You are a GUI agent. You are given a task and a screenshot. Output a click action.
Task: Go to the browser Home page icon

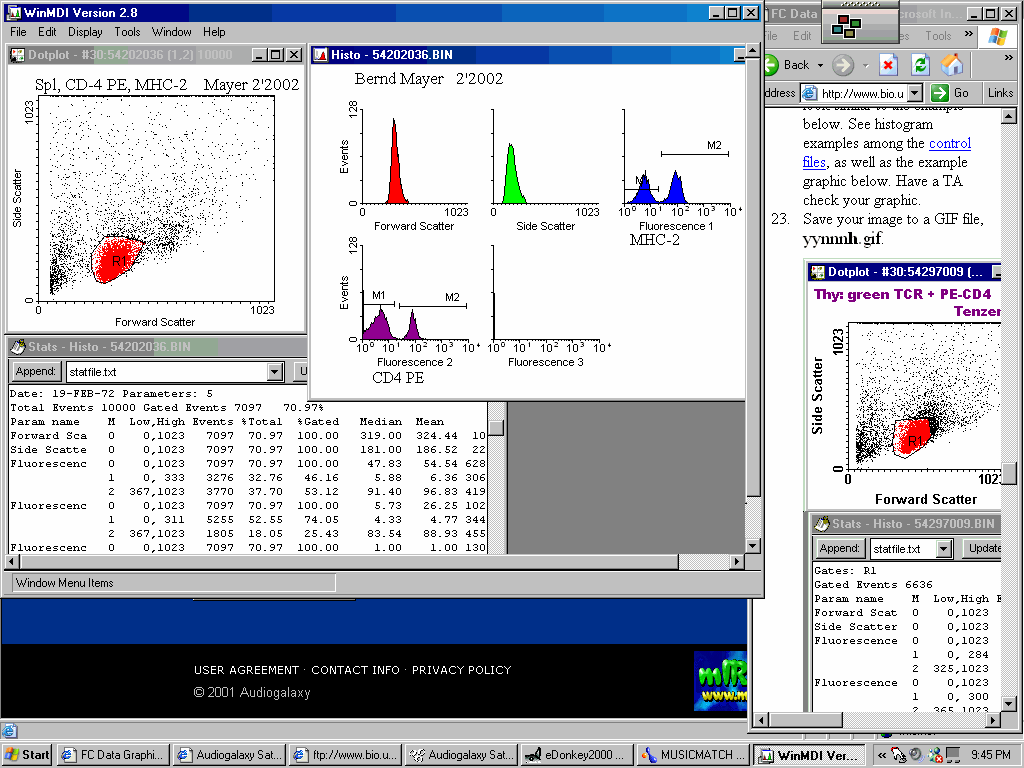point(953,65)
